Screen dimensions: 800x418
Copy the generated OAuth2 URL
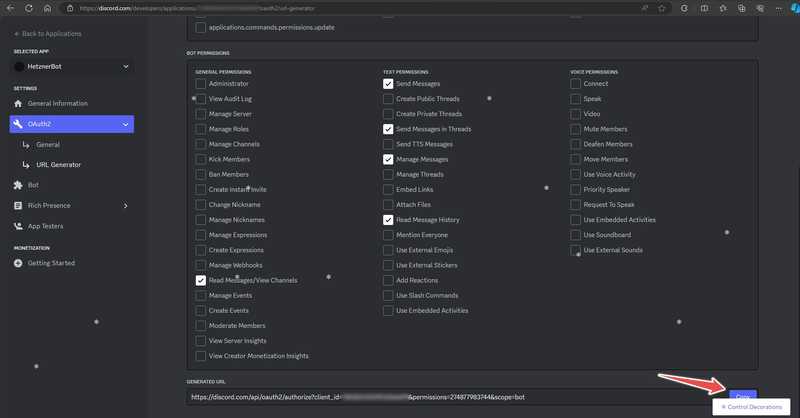point(741,397)
